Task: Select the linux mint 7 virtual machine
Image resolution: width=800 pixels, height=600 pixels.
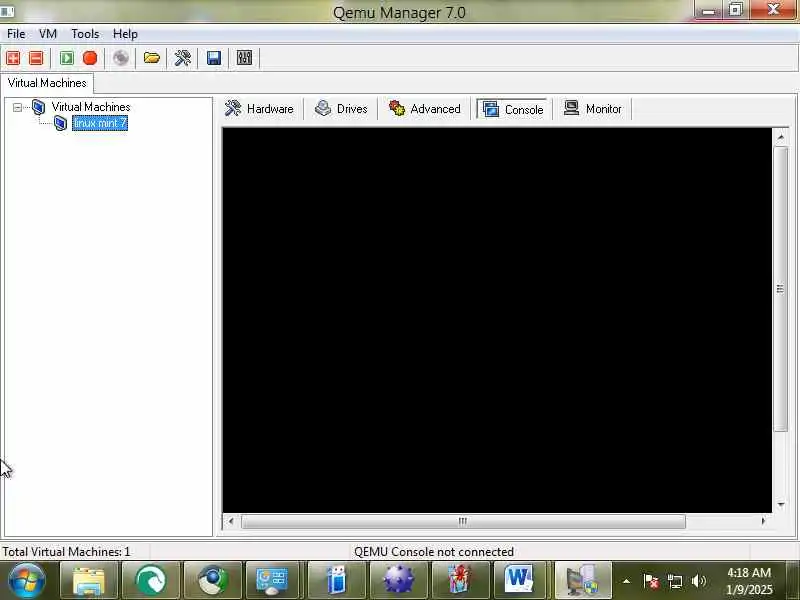Action: tap(100, 123)
